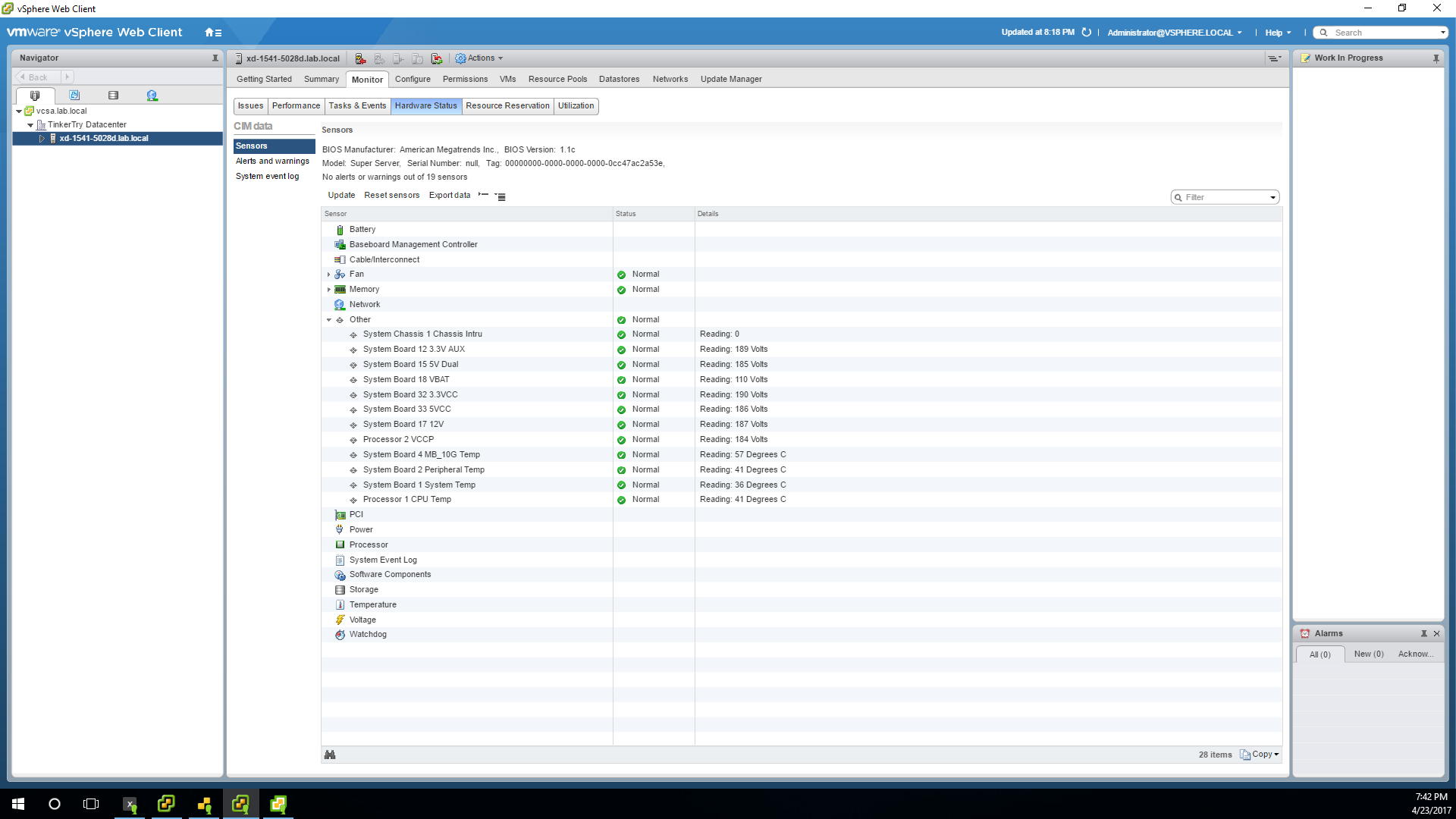
Task: Open the Actions dropdown menu
Action: (x=479, y=58)
